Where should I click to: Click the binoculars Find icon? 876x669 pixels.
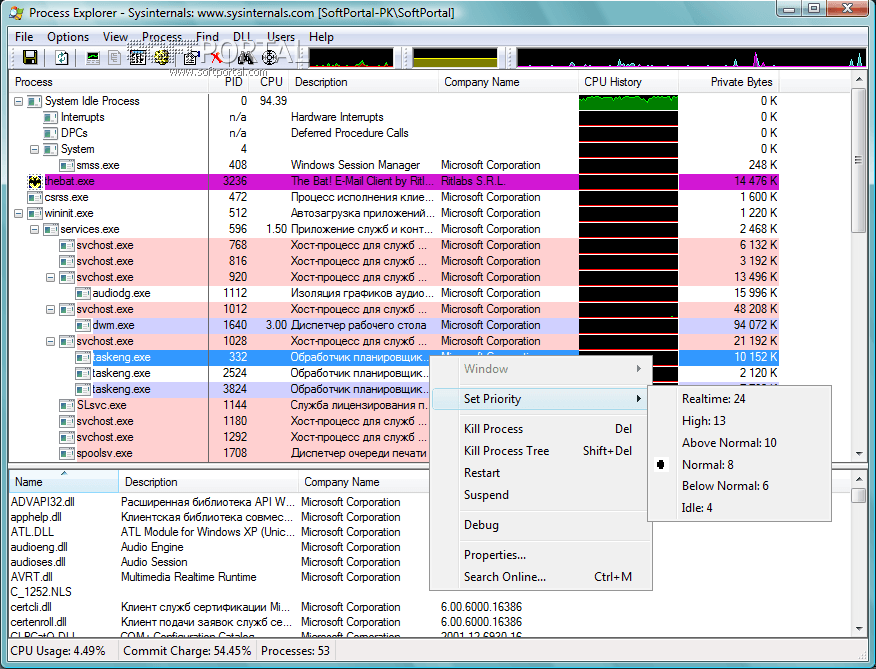click(243, 58)
